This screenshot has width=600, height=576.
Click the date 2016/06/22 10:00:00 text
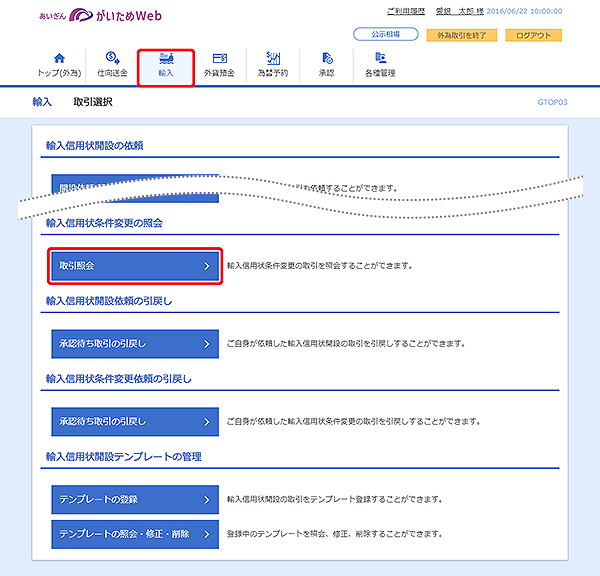pos(524,11)
